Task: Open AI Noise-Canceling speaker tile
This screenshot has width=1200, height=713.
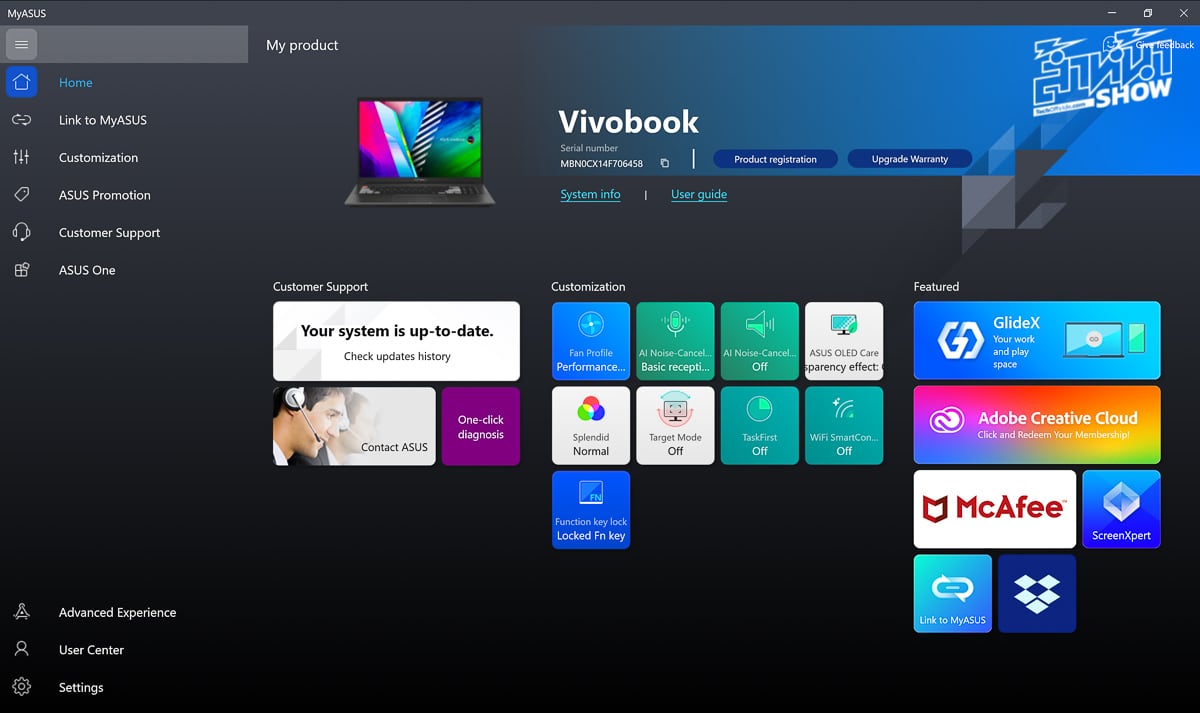Action: click(760, 341)
